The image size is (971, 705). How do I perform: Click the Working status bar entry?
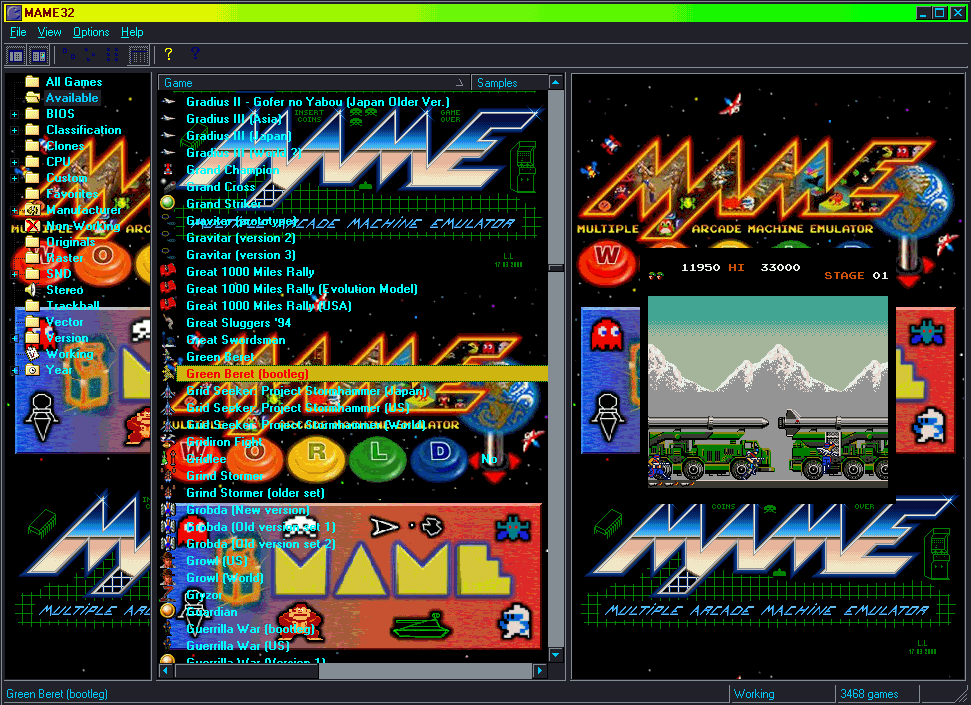click(782, 694)
